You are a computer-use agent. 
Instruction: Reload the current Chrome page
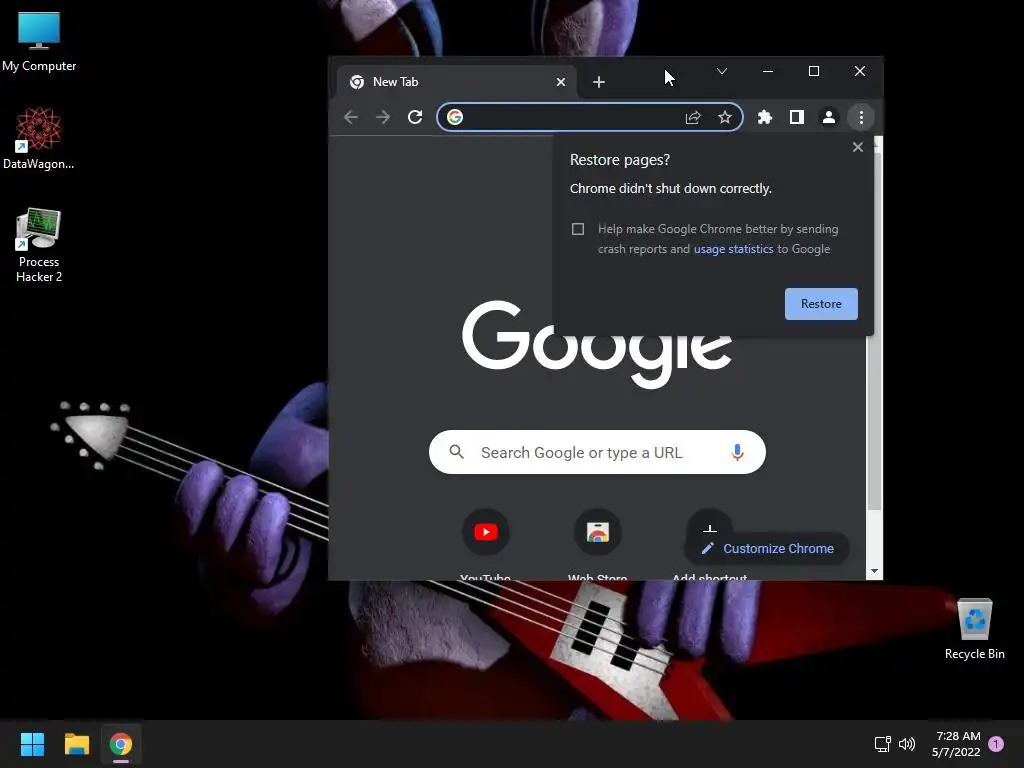[x=415, y=117]
